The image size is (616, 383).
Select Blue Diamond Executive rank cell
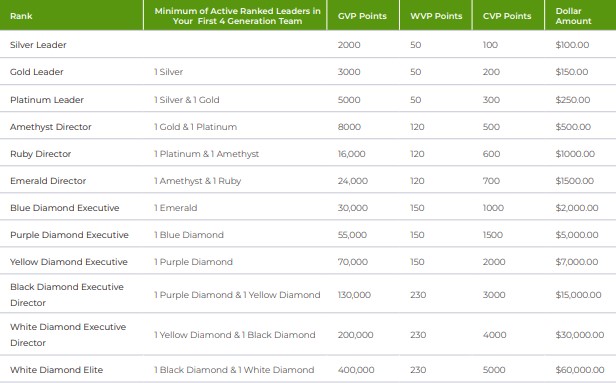point(64,208)
